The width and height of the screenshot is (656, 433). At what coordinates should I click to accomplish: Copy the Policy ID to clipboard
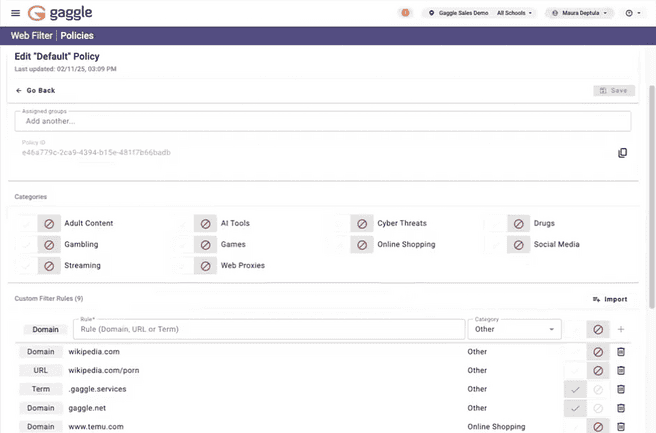pyautogui.click(x=622, y=153)
